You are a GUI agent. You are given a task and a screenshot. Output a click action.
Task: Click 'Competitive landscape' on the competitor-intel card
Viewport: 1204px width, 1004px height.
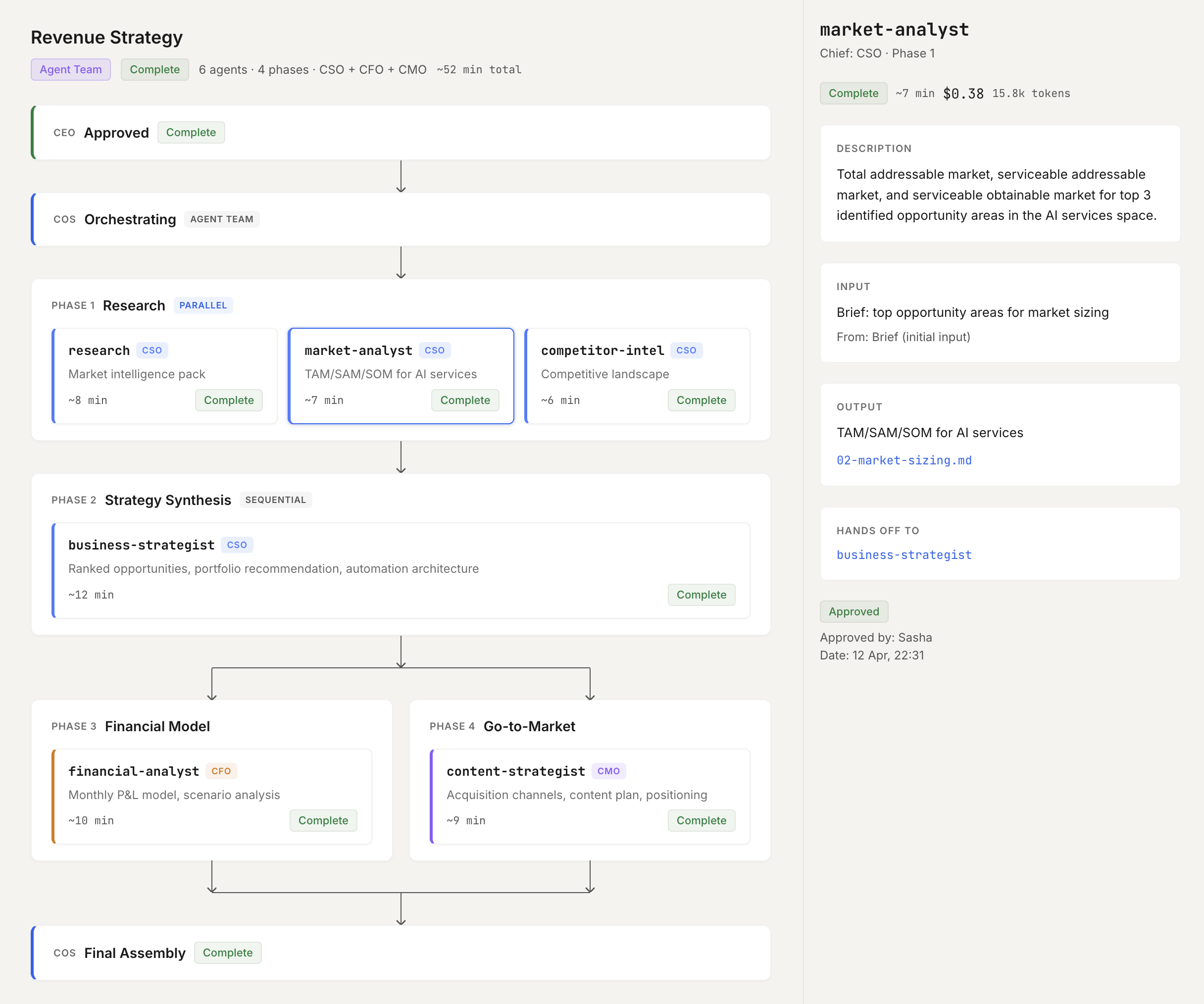tap(605, 374)
